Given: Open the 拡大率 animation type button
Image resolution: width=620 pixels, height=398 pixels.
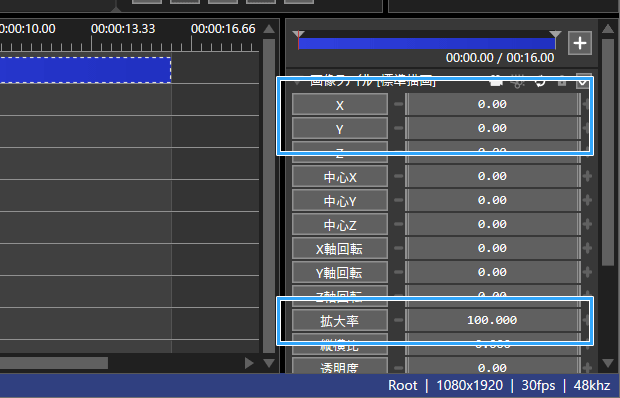Looking at the screenshot, I should (x=340, y=321).
